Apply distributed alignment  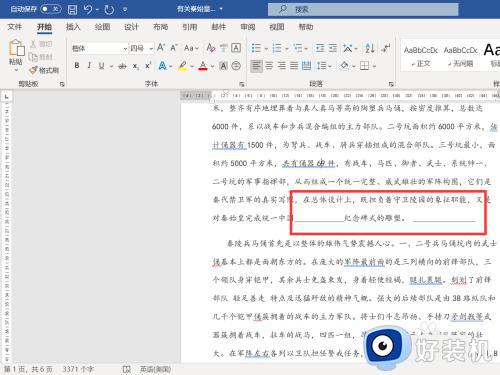click(x=306, y=66)
